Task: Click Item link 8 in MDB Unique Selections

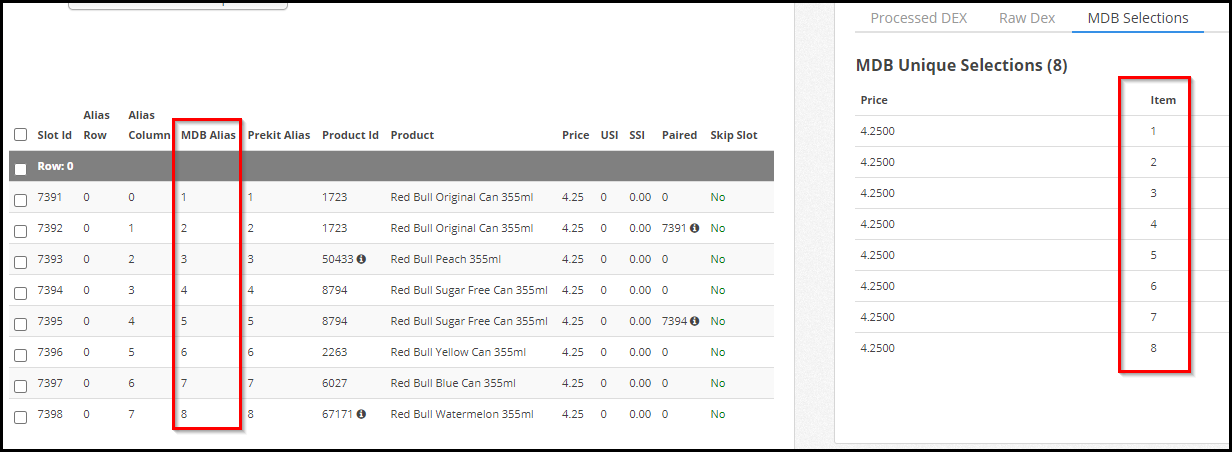Action: click(1154, 348)
